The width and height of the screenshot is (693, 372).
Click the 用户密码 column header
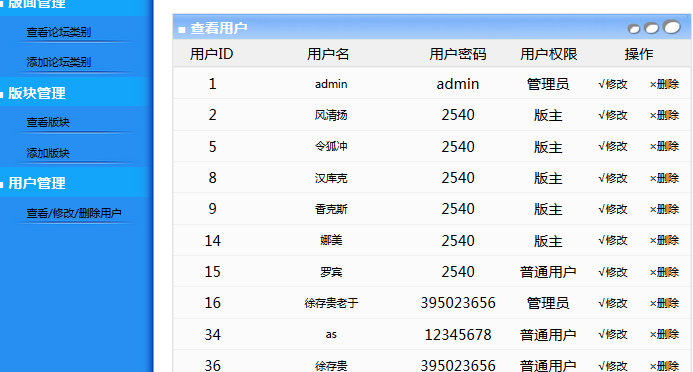[457, 54]
